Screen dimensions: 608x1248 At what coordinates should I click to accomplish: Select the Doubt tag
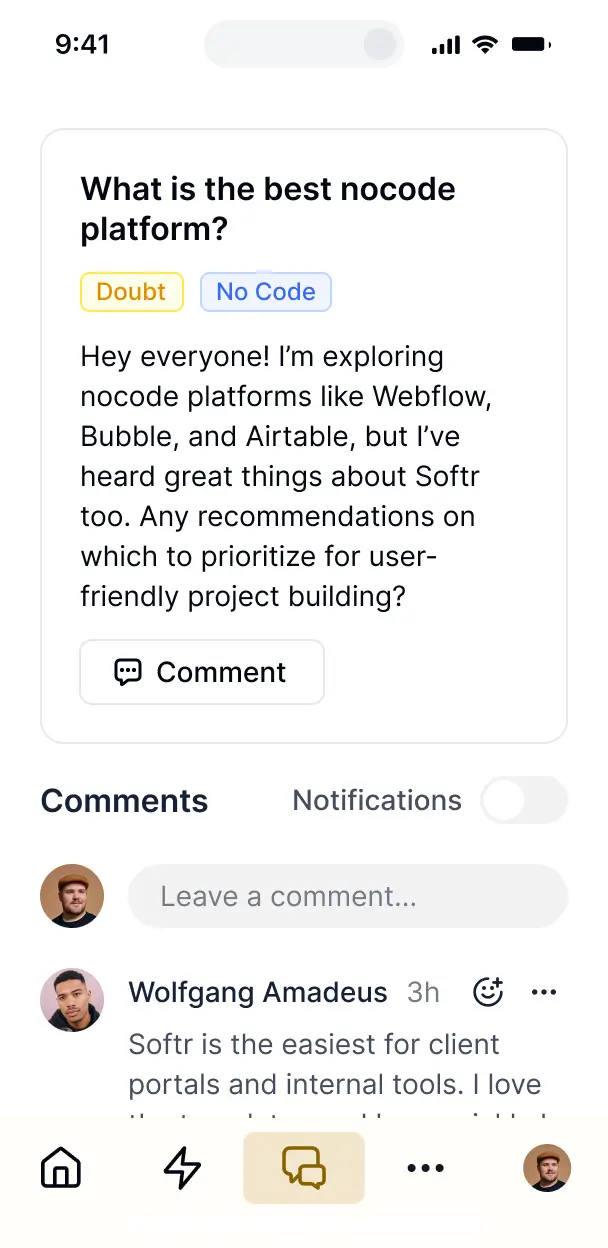(131, 291)
